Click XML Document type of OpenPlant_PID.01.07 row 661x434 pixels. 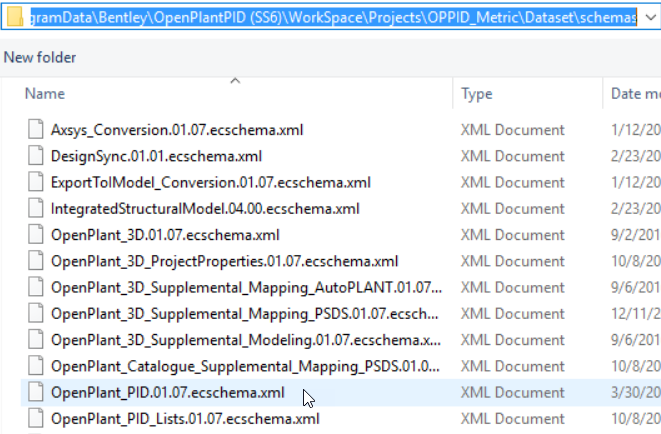(512, 393)
